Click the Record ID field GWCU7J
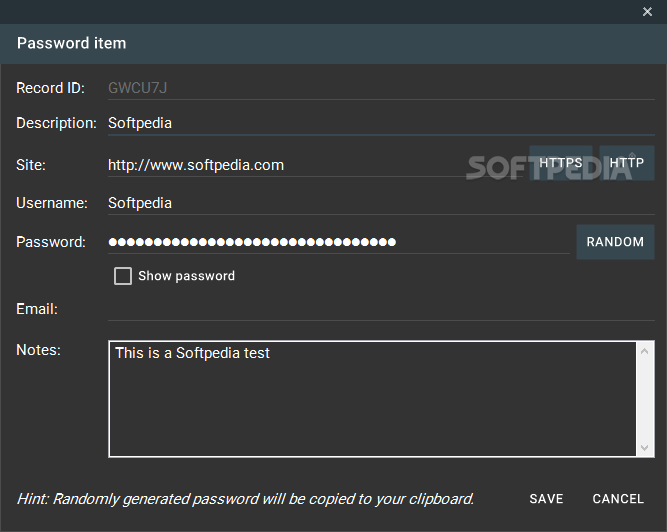The image size is (667, 532). 381,88
